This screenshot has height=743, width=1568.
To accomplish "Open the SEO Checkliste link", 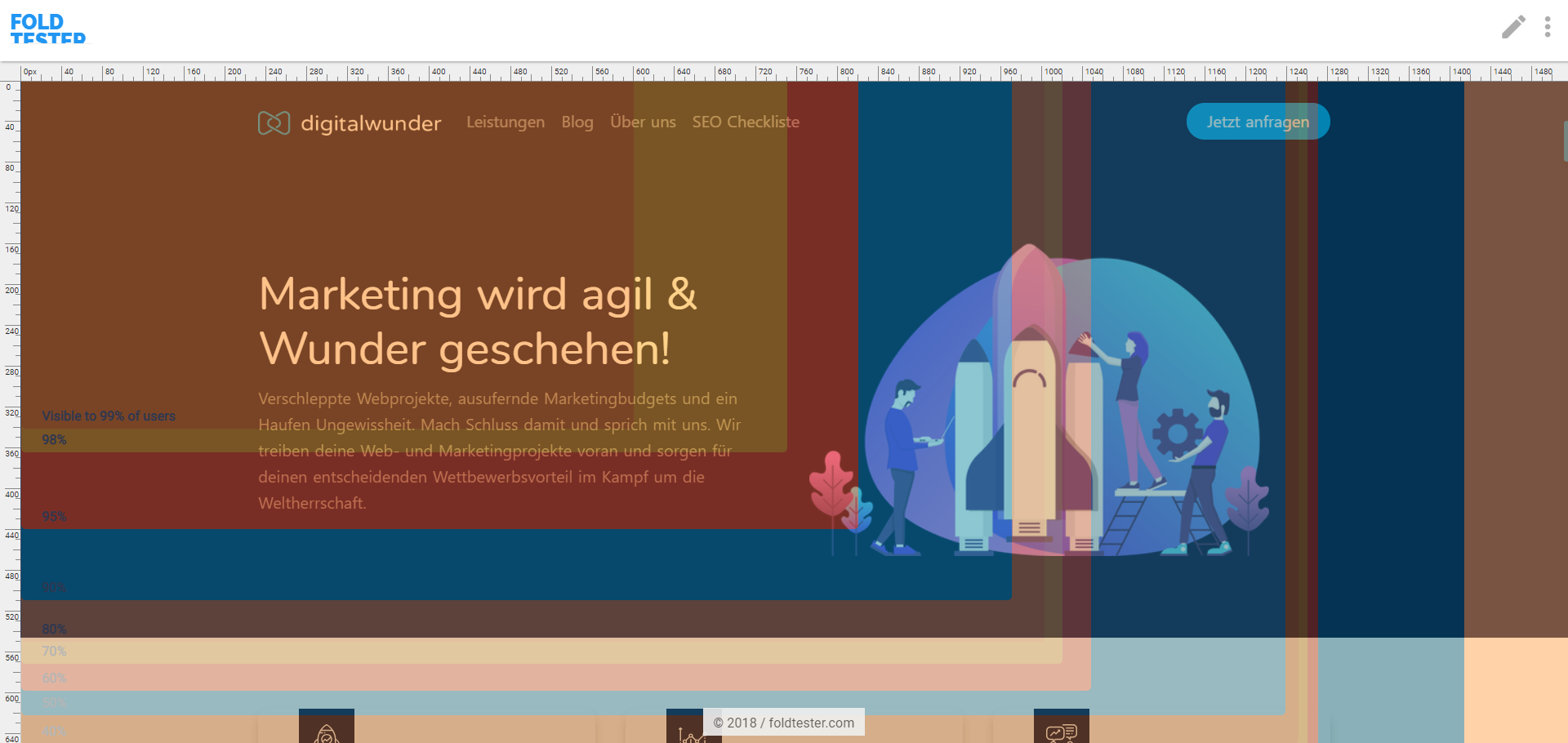I will [x=746, y=122].
